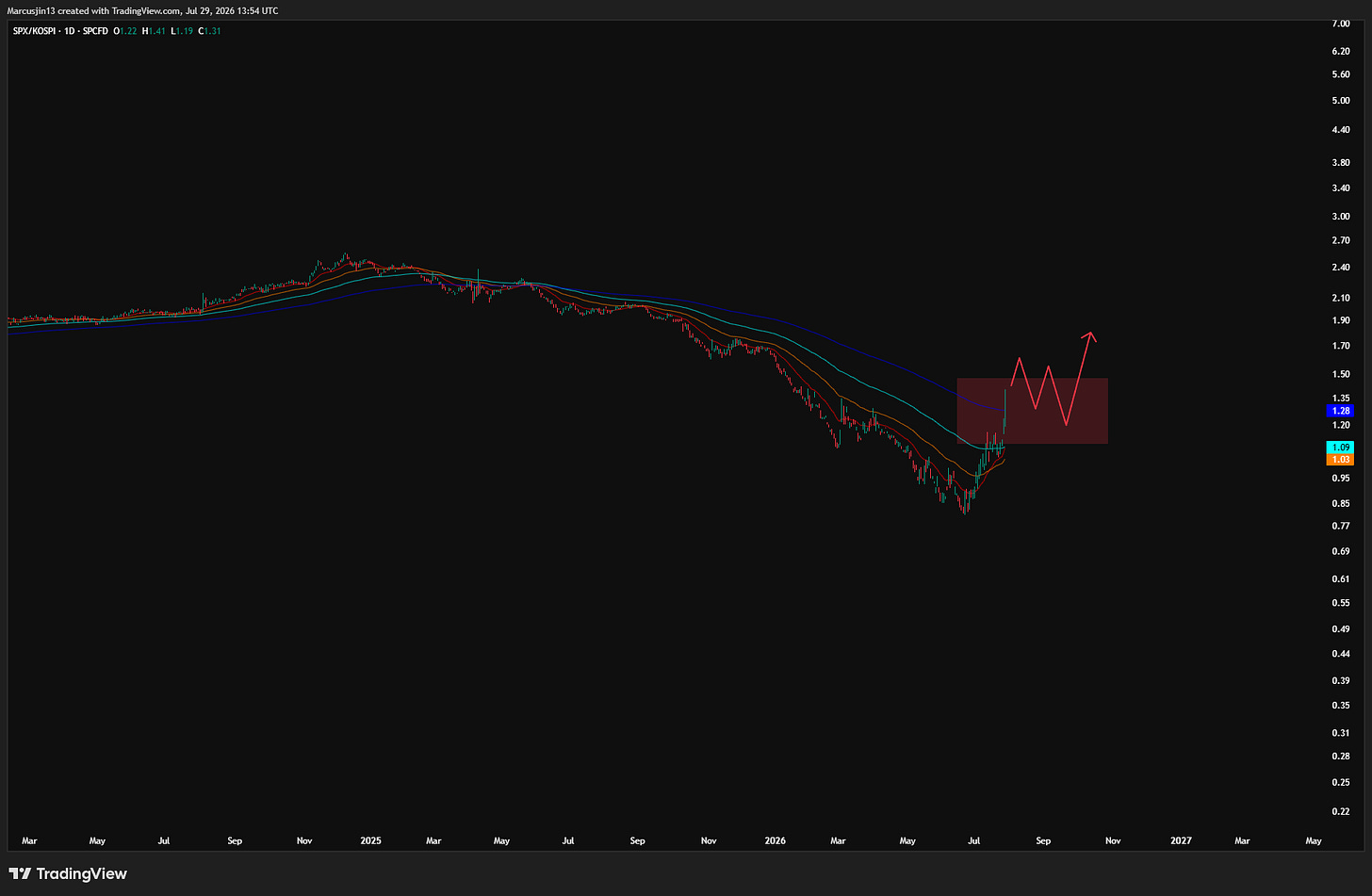Click the 4.40 price axis label
This screenshot has height=896, width=1372.
click(1340, 130)
